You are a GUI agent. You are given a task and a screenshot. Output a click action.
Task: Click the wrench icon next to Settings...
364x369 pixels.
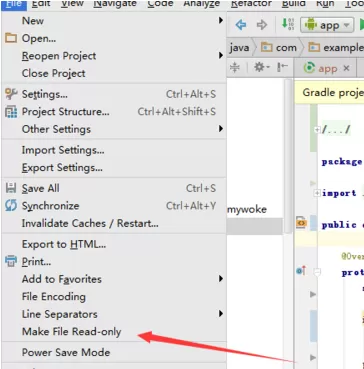(x=11, y=94)
